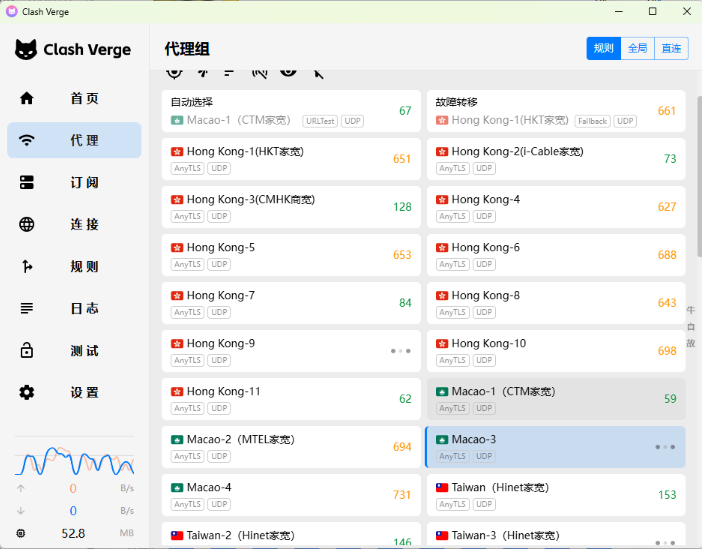Image resolution: width=702 pixels, height=549 pixels.
Task: Switch proxy mode to 全局 (Global)
Action: pos(637,48)
